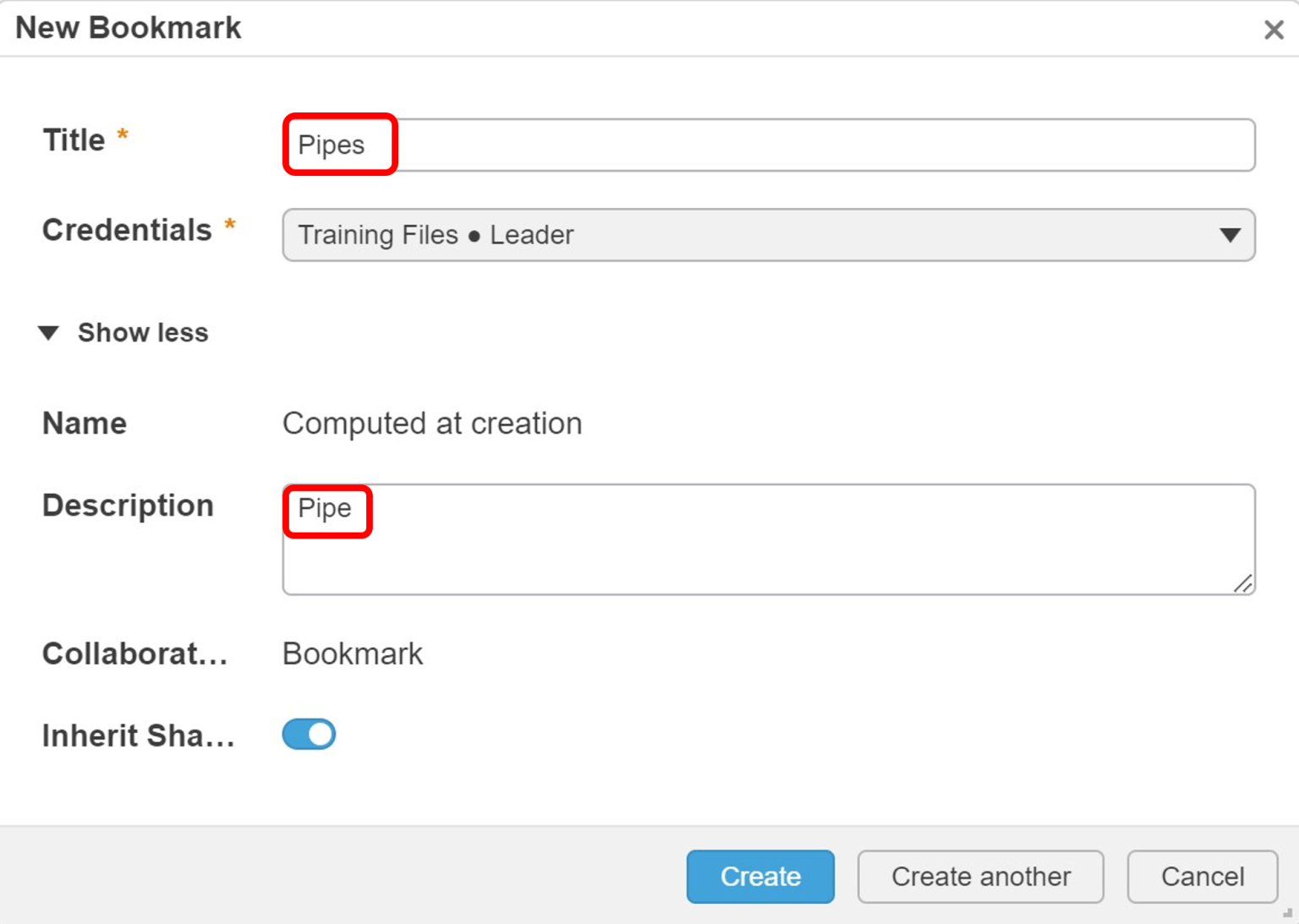The image size is (1299, 924).
Task: Cancel the new bookmark dialog
Action: pos(1203,877)
